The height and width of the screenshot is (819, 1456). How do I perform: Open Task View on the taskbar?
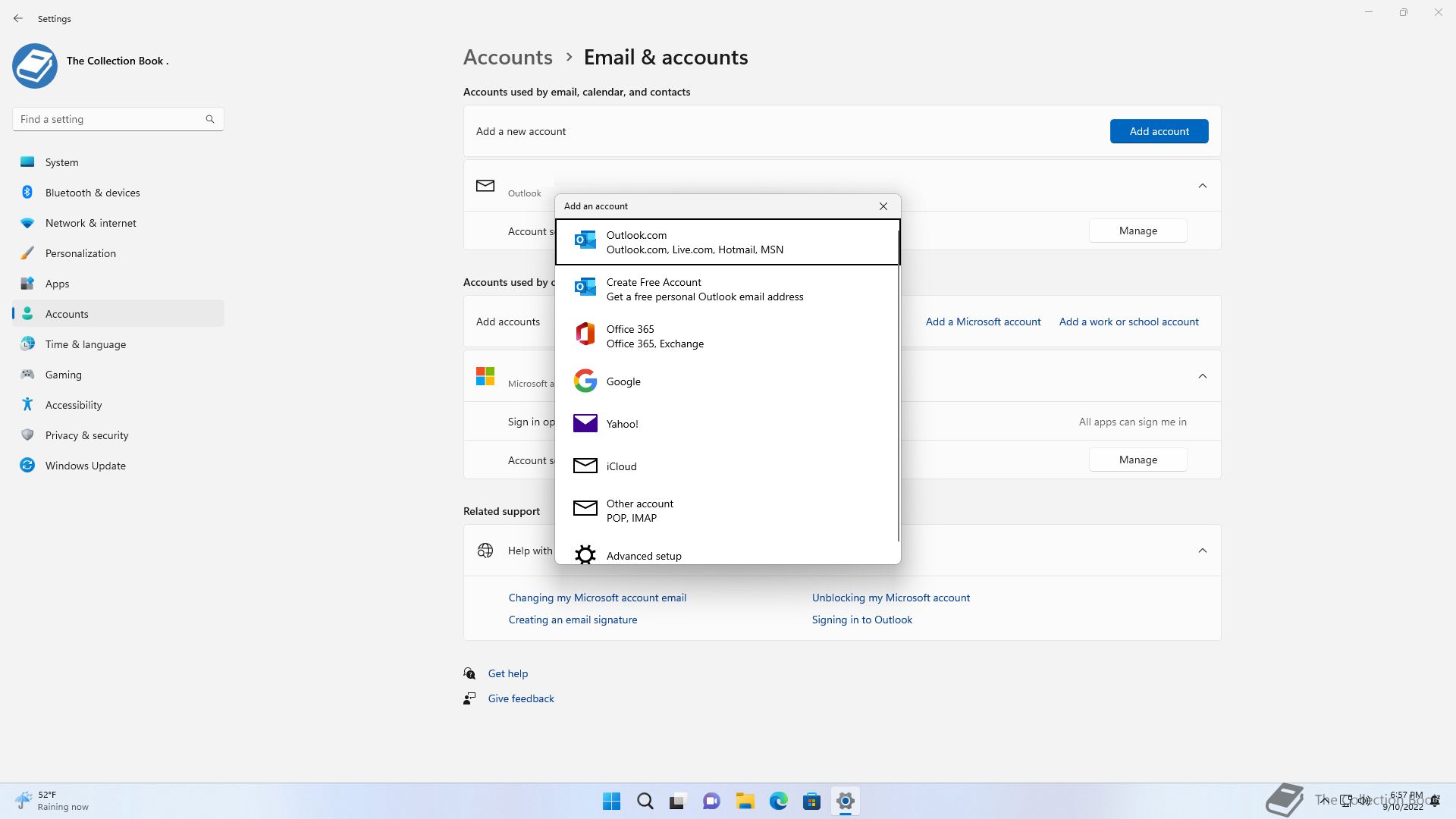[x=678, y=801]
